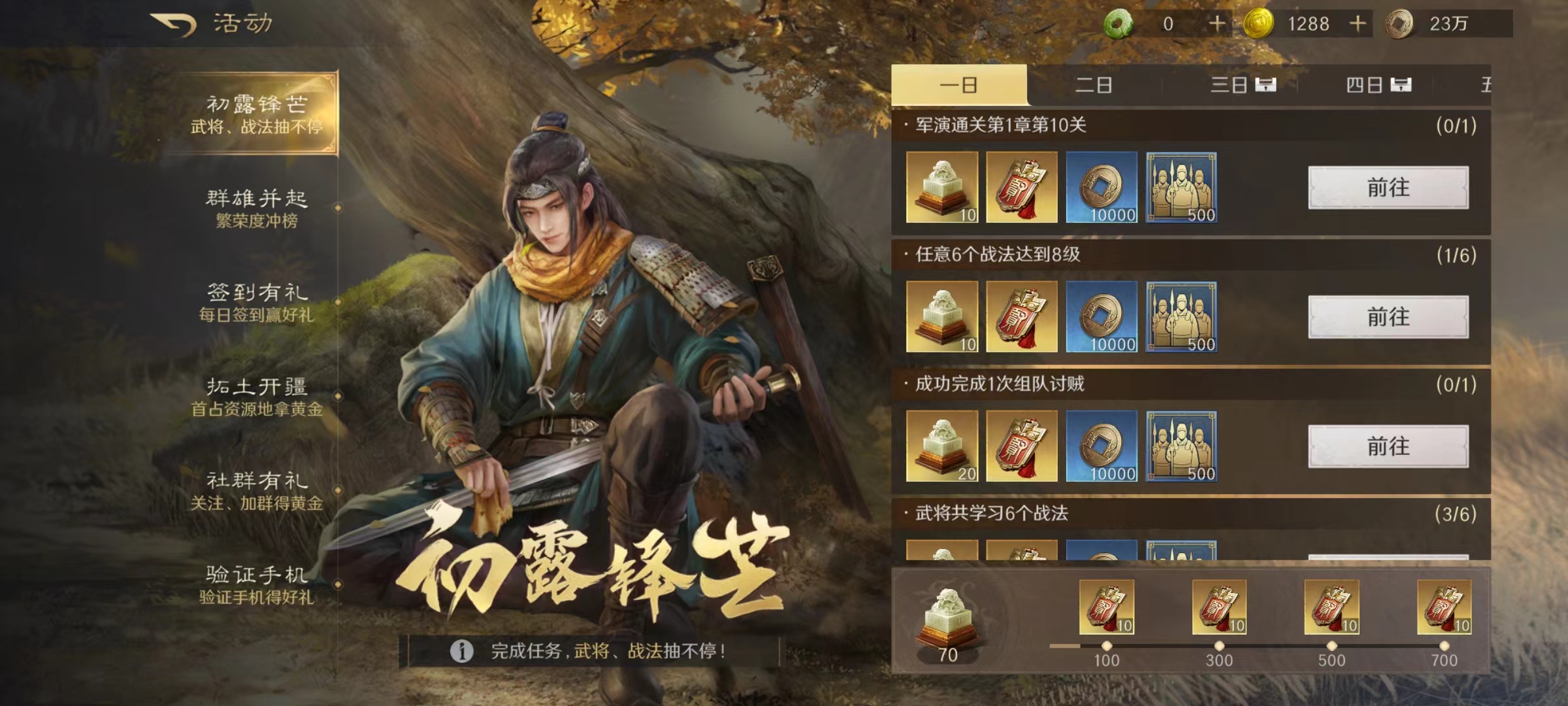The width and height of the screenshot is (1568, 706).
Task: Select the locked 四日 tab
Action: click(x=1379, y=85)
